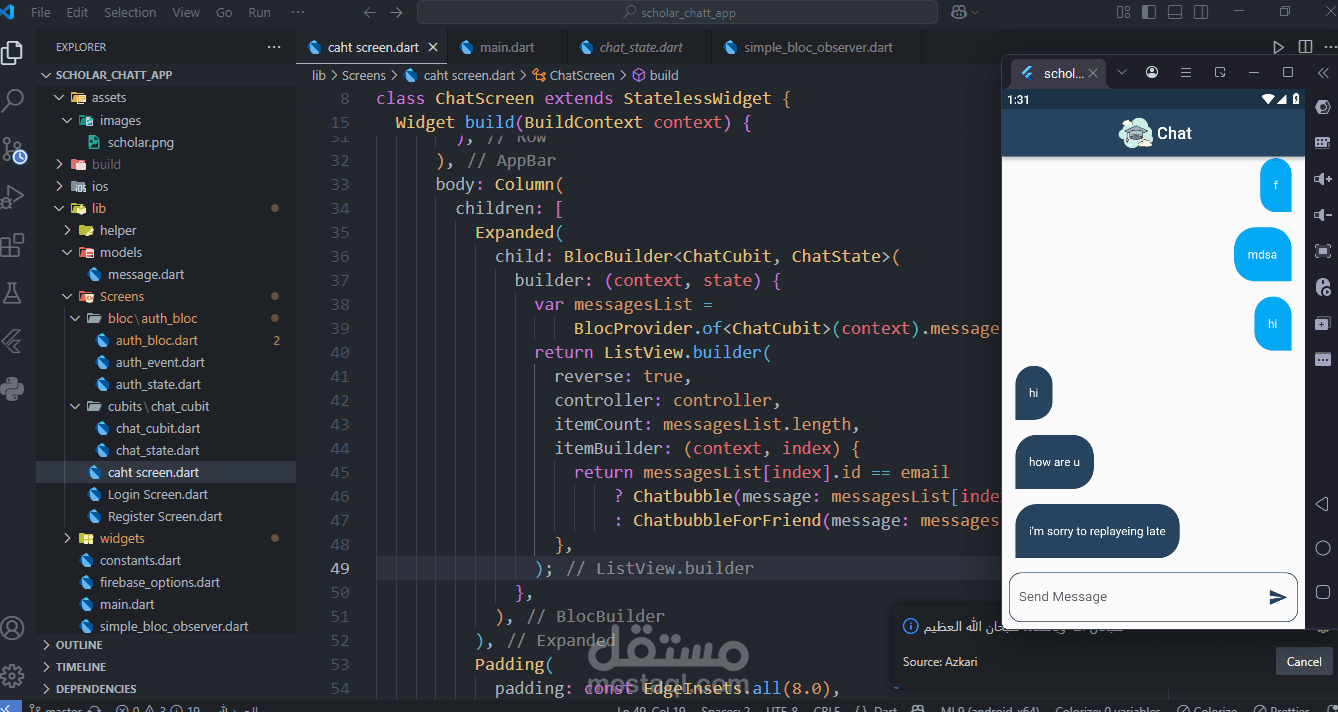Open the Accounts icon in activity bar
Screen dimensions: 1338x712
tap(13, 628)
